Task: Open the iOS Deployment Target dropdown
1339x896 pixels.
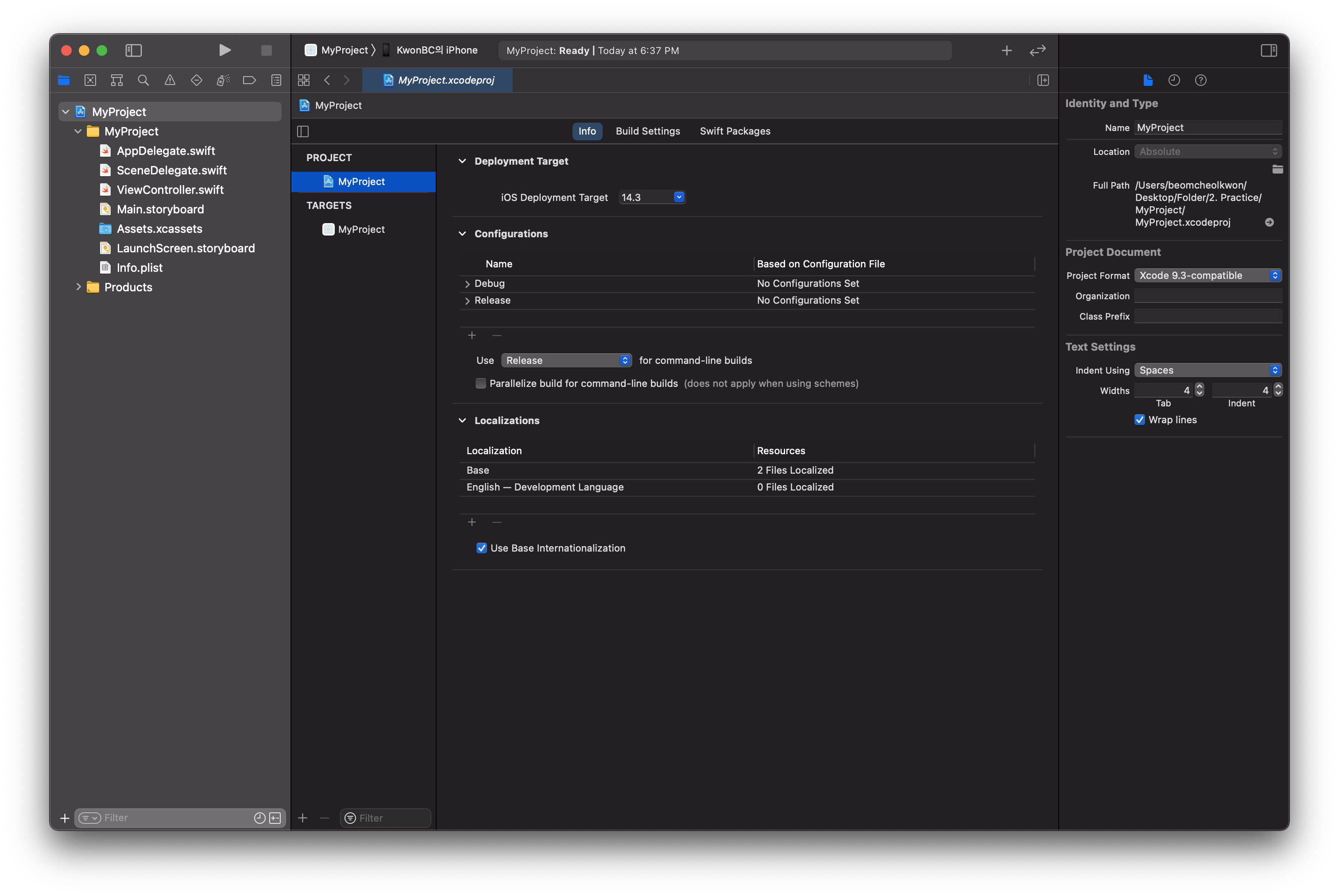Action: pyautogui.click(x=679, y=197)
